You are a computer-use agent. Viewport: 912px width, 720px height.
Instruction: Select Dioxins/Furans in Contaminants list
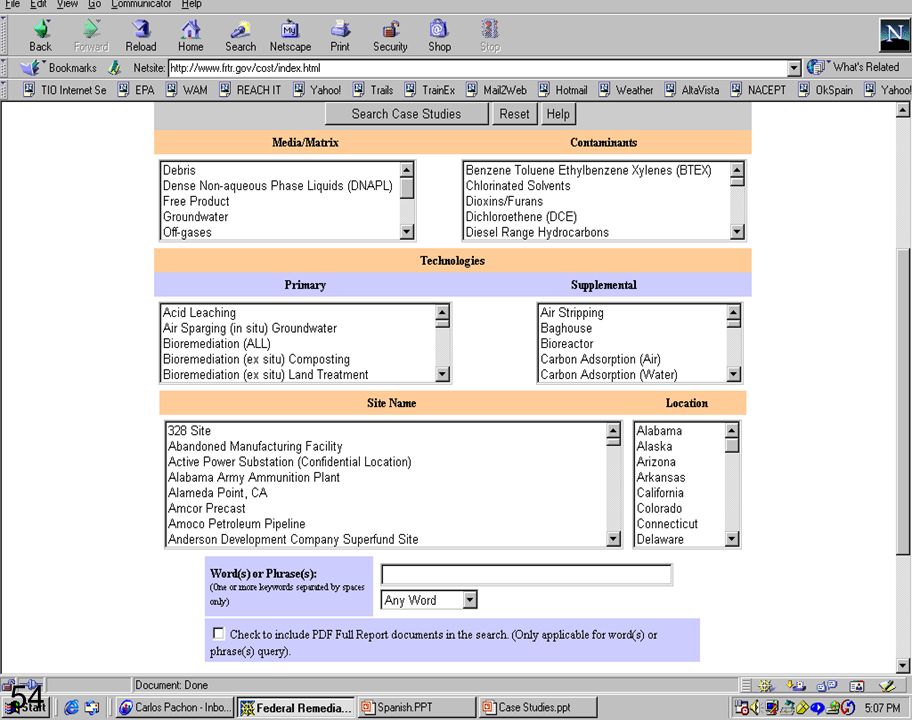[504, 201]
